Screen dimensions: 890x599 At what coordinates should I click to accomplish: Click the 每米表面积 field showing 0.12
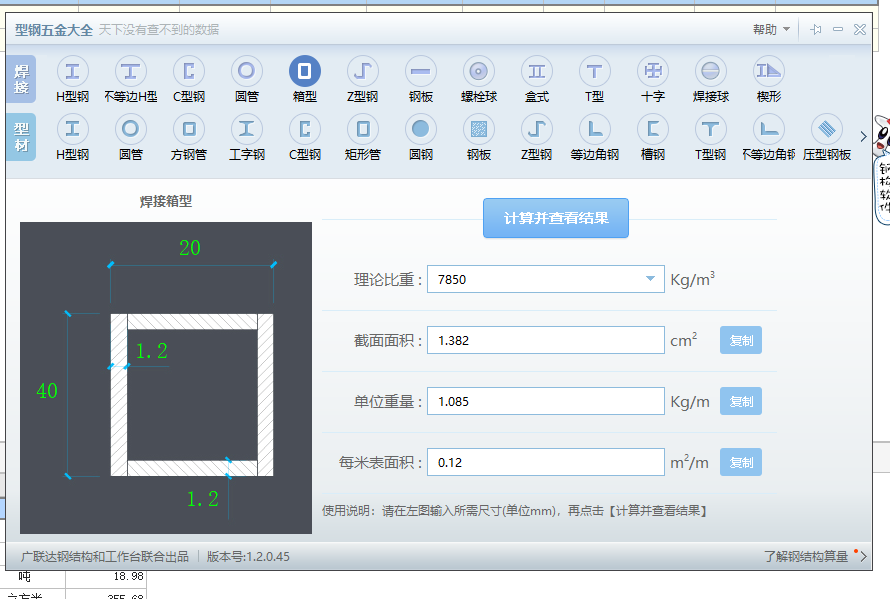tap(545, 462)
